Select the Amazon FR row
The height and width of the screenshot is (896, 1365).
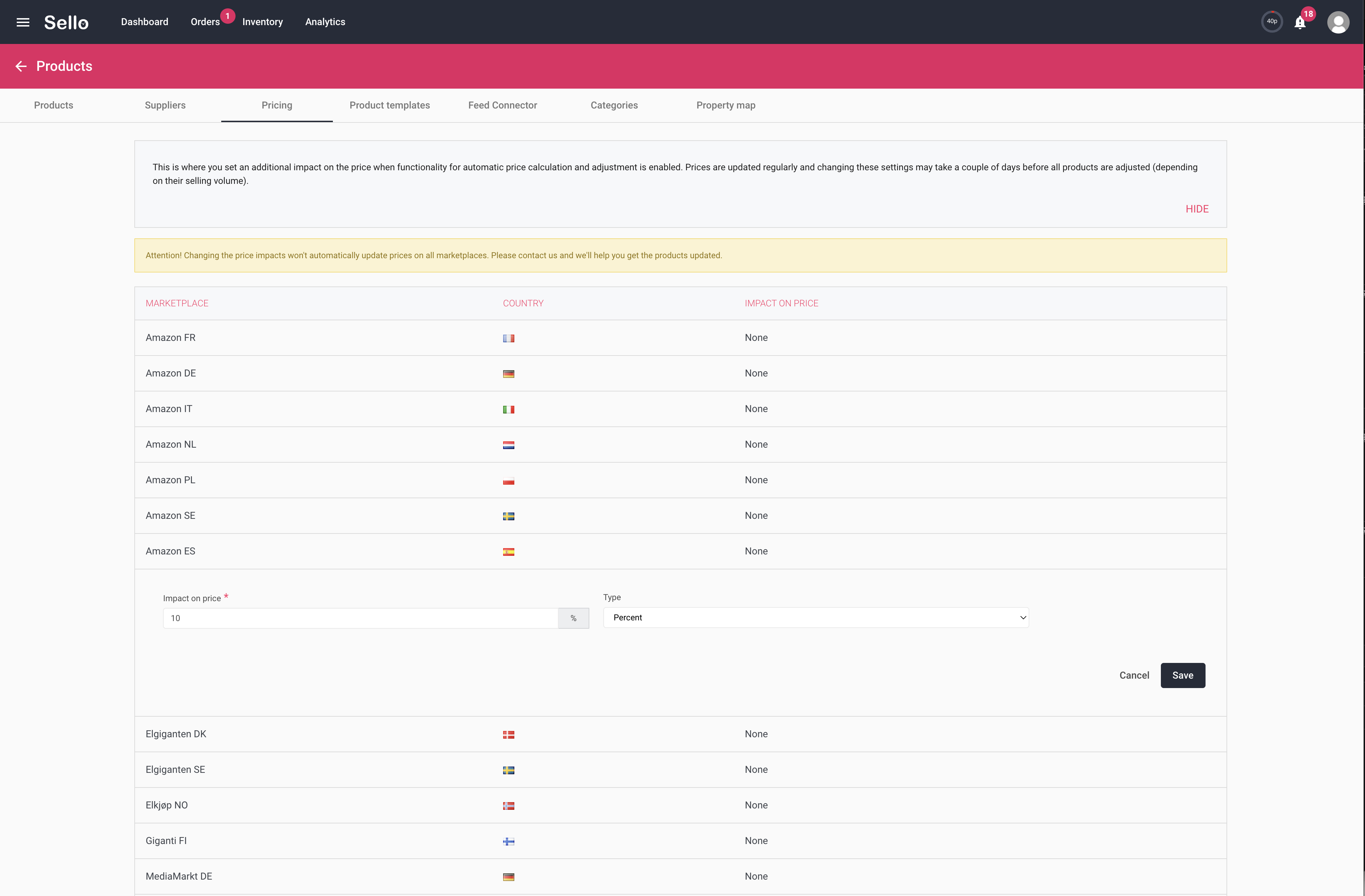(680, 338)
